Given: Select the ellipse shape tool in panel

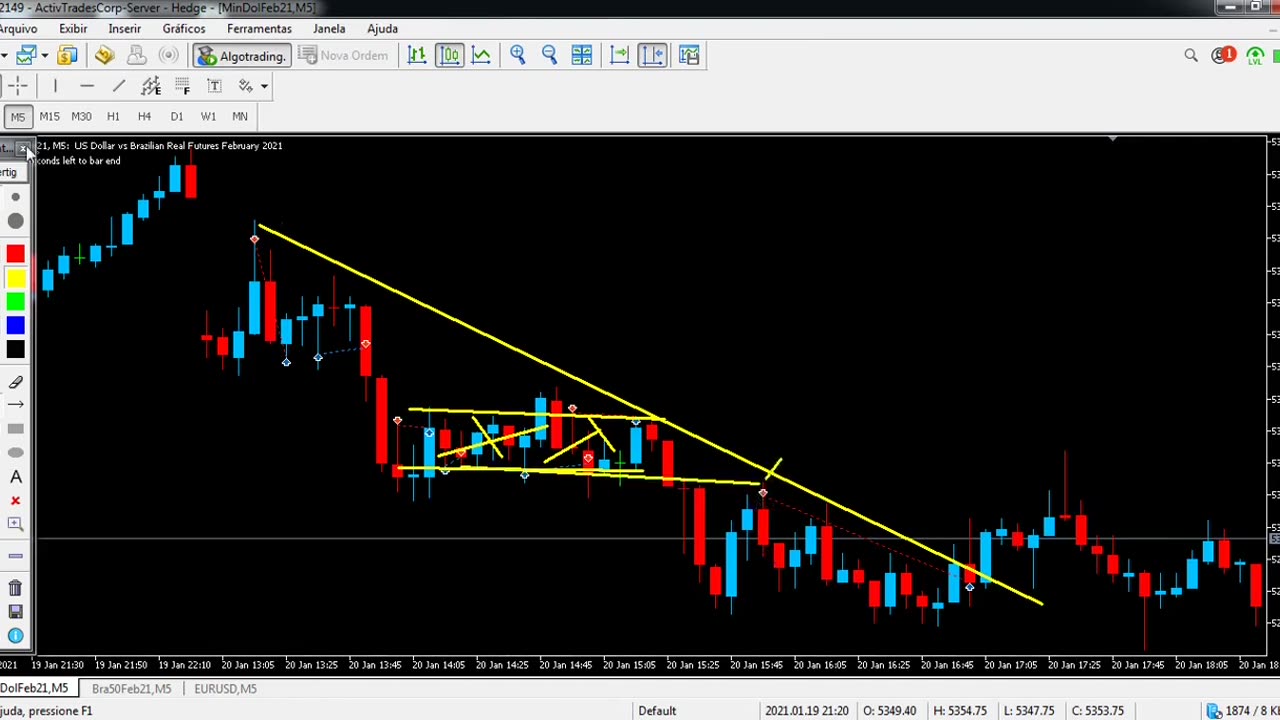Looking at the screenshot, I should [15, 453].
